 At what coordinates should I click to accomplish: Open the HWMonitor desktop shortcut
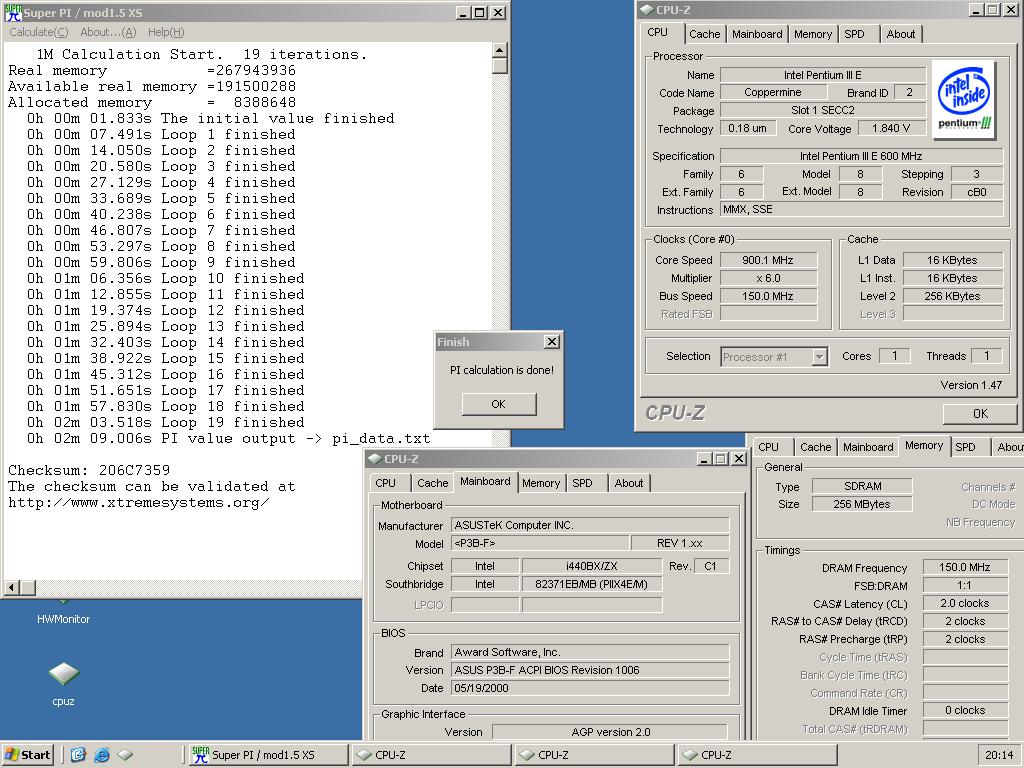[x=63, y=618]
